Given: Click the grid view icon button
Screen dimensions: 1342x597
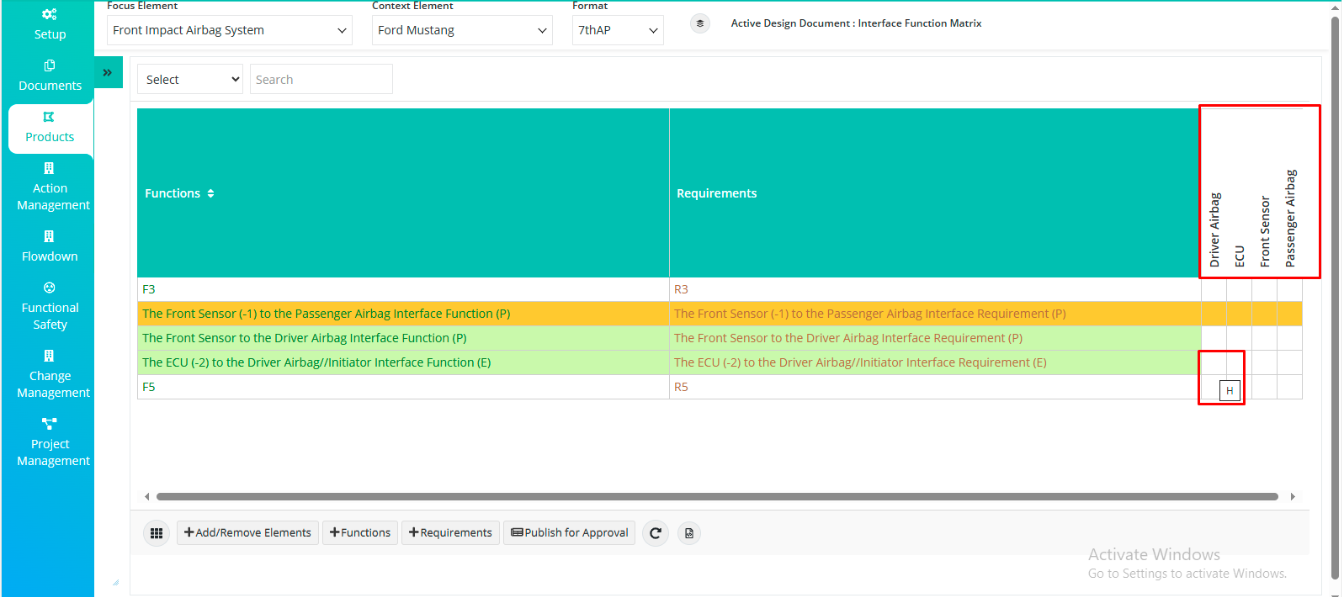Looking at the screenshot, I should pyautogui.click(x=156, y=533).
